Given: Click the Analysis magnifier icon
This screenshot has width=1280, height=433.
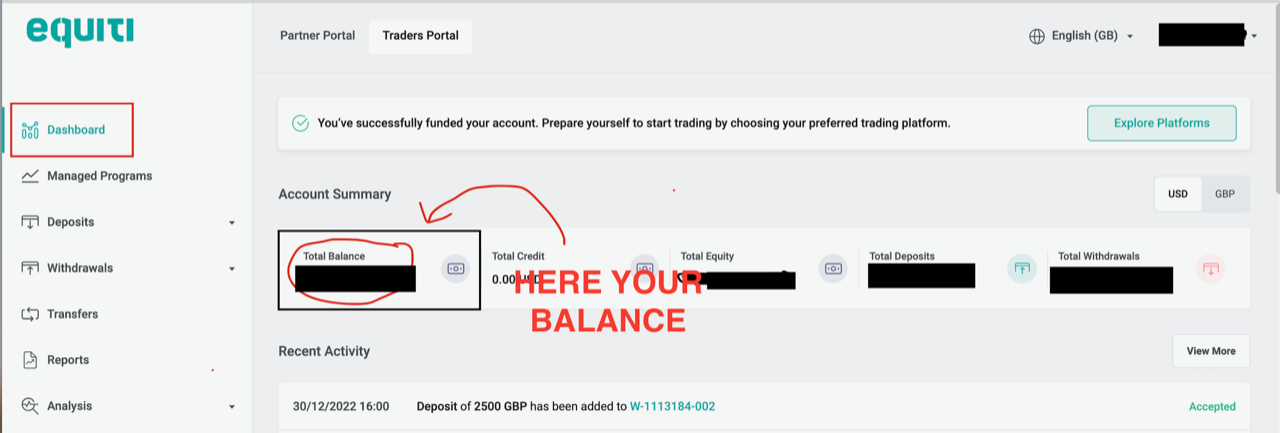Looking at the screenshot, I should tap(30, 406).
